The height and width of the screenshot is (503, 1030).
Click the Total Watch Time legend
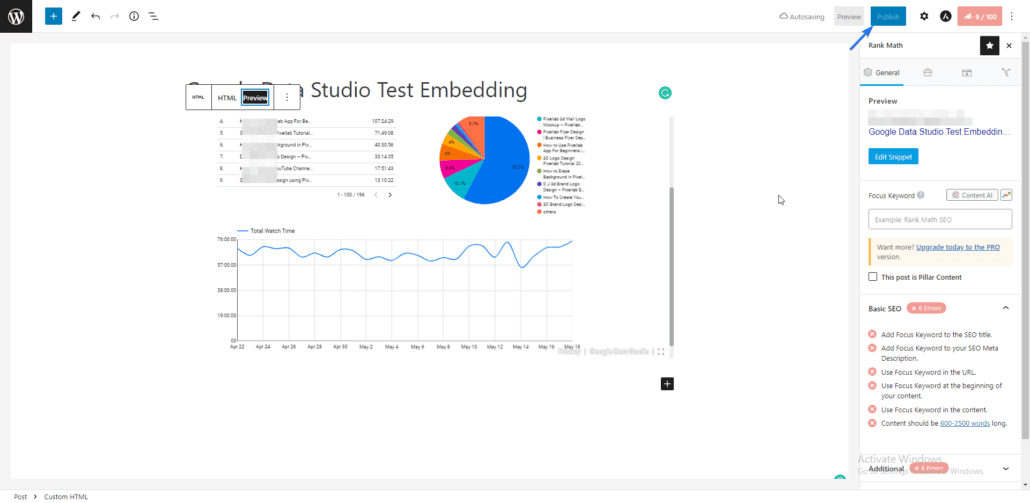pos(266,231)
